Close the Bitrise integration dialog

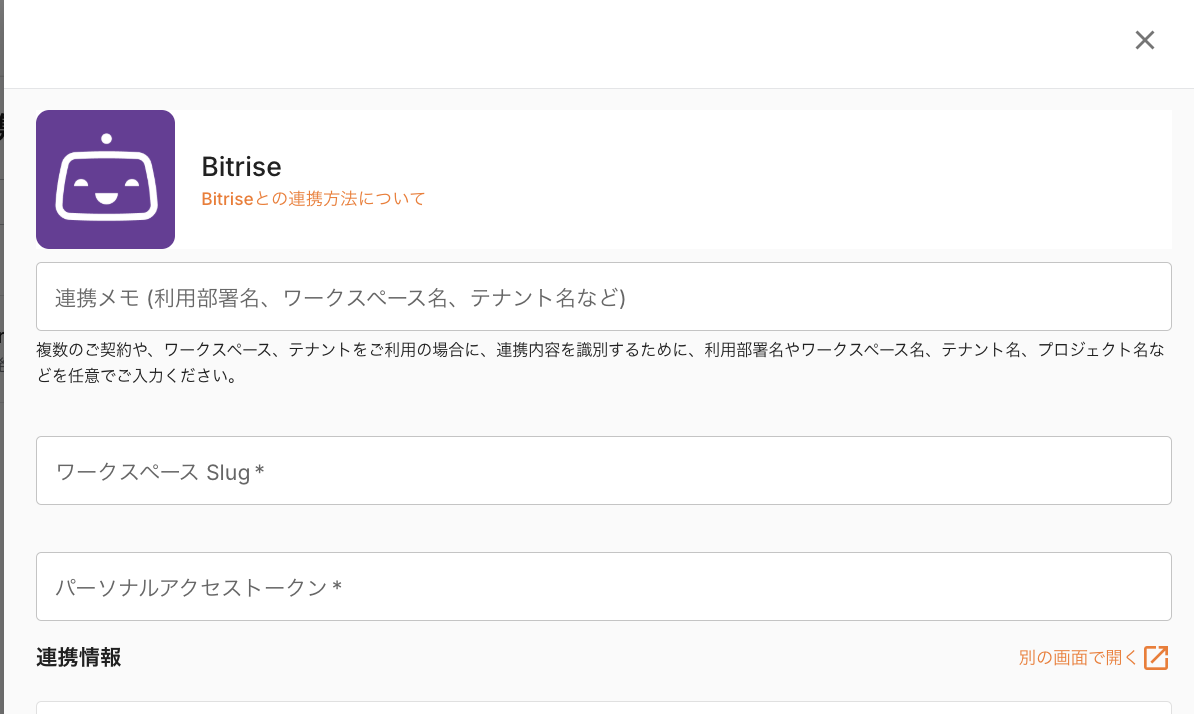click(1145, 40)
